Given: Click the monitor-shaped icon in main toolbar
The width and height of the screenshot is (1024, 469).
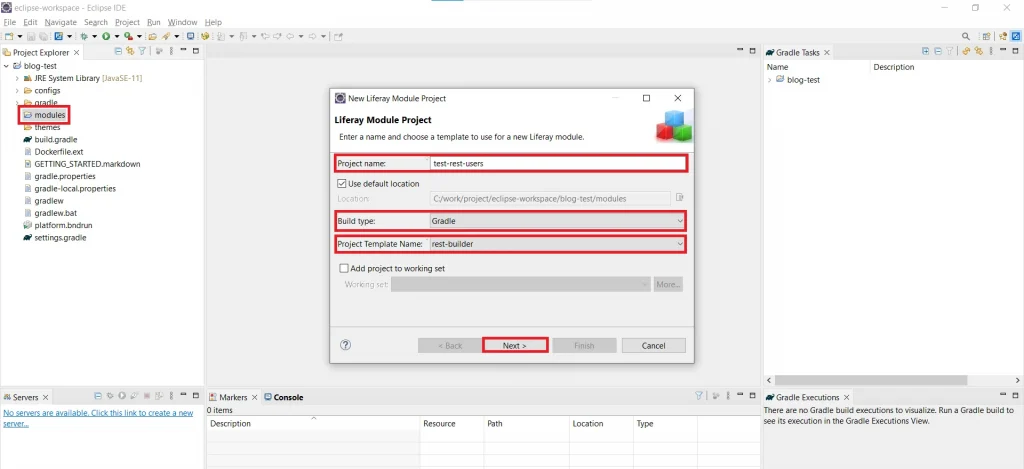Looking at the screenshot, I should click(191, 36).
